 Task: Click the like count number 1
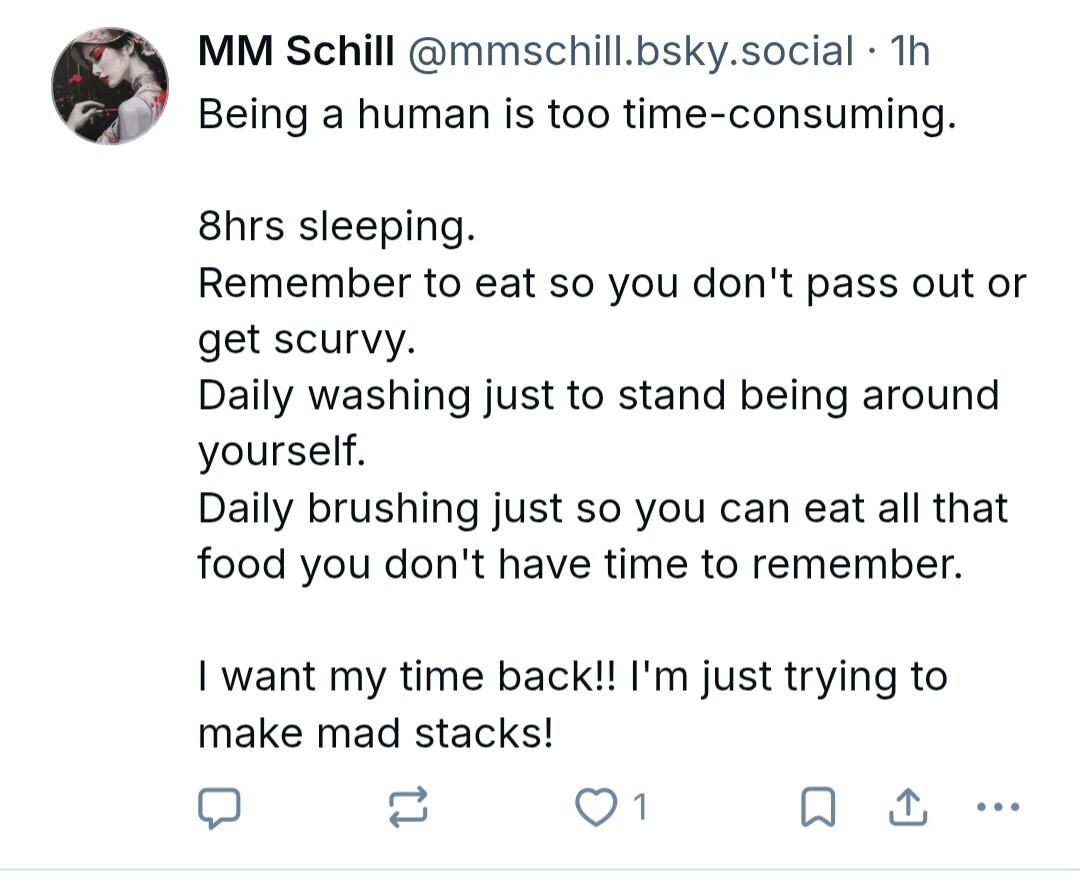coord(641,808)
